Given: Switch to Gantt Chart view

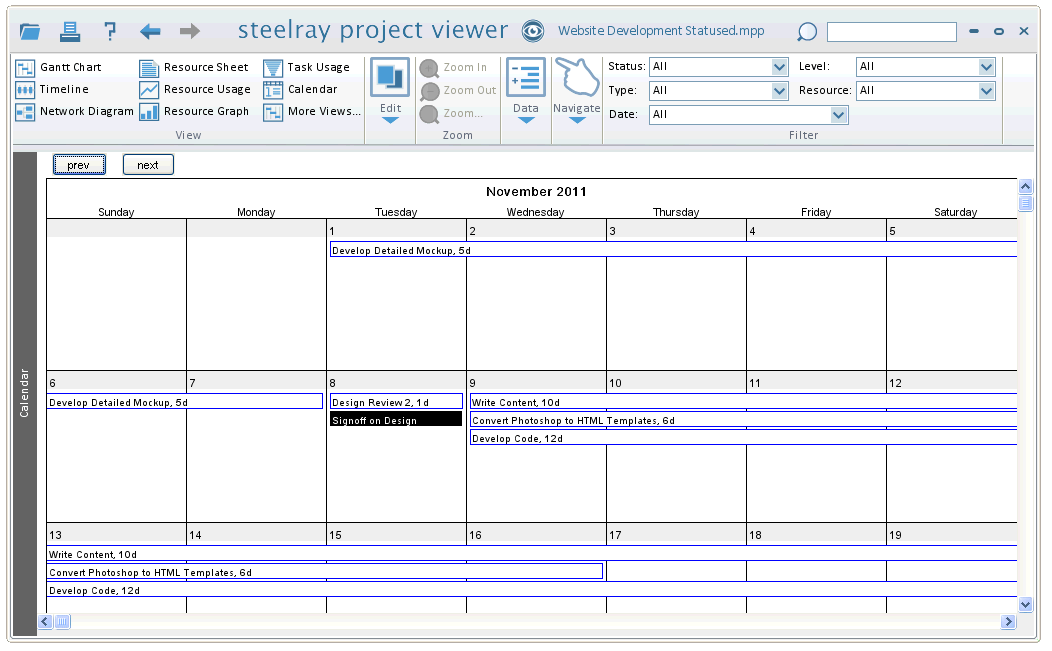Looking at the screenshot, I should click(x=59, y=67).
